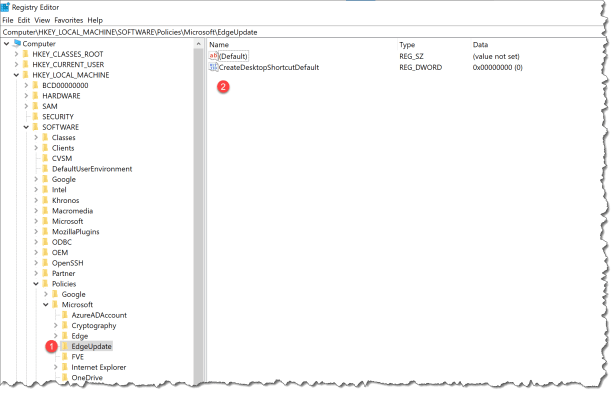The image size is (615, 394).
Task: Collapse the Microsoft key under Policies
Action: tap(46, 305)
